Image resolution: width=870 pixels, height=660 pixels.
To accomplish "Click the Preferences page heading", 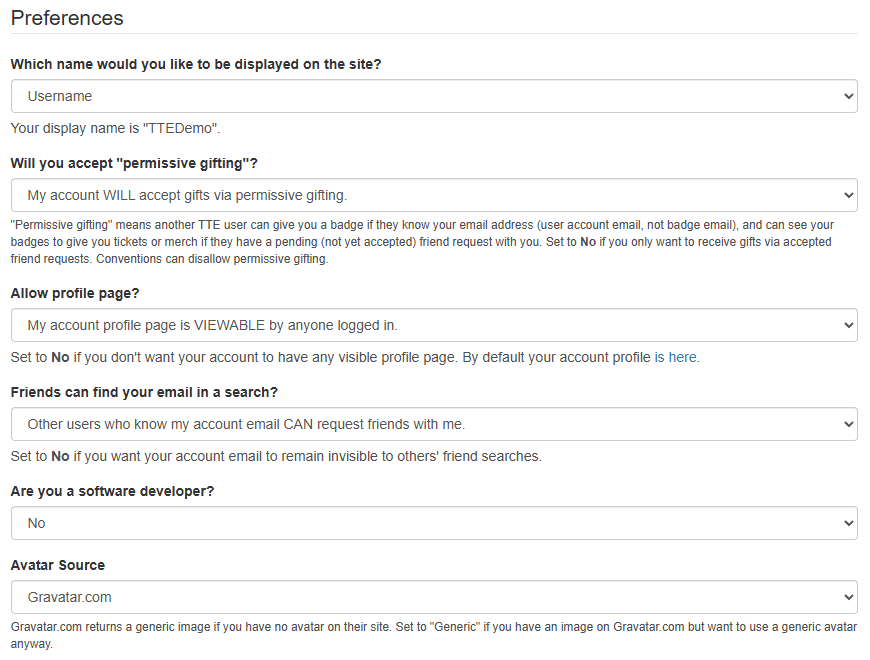I will click(67, 18).
